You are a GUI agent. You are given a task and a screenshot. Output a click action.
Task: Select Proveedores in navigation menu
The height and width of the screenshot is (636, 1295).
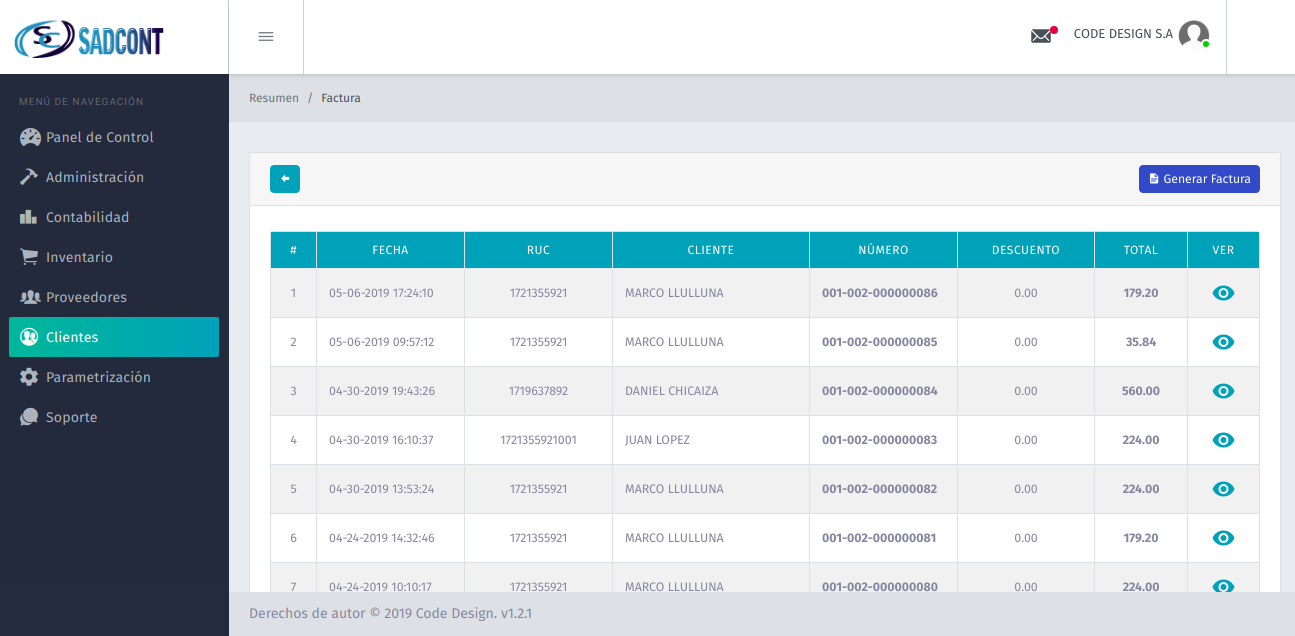tap(86, 297)
